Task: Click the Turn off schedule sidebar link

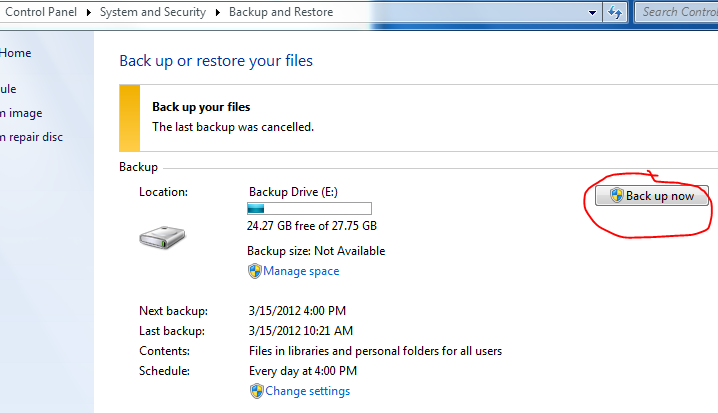Action: click(x=8, y=89)
